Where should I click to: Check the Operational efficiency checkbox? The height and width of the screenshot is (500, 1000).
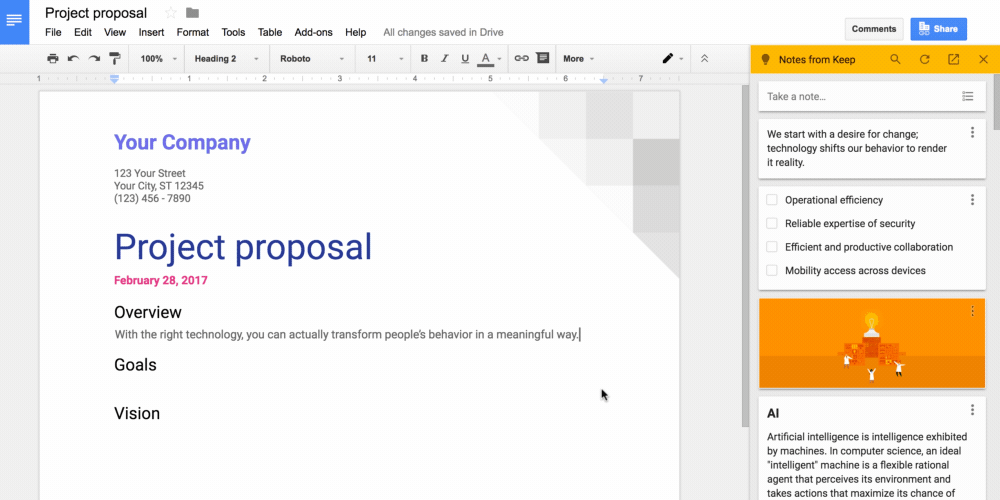coord(772,200)
